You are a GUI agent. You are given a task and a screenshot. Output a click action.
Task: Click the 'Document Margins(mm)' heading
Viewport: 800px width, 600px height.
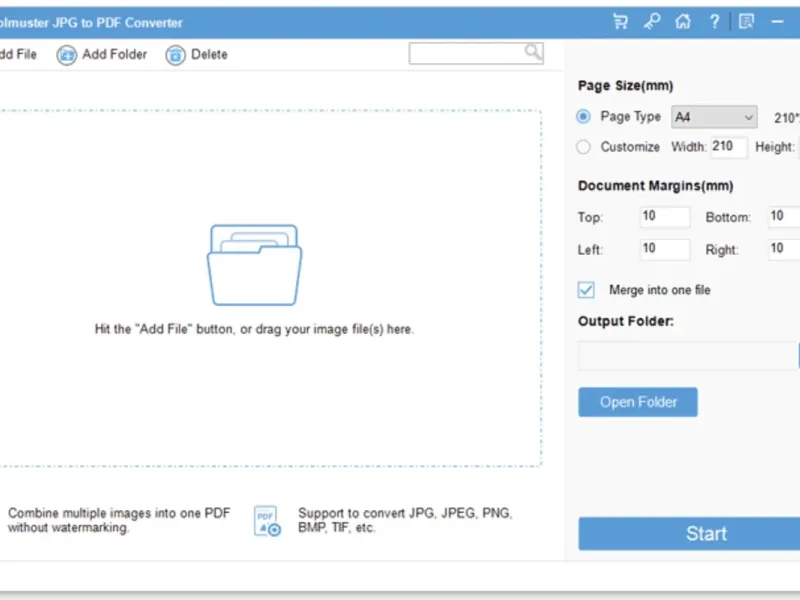655,186
